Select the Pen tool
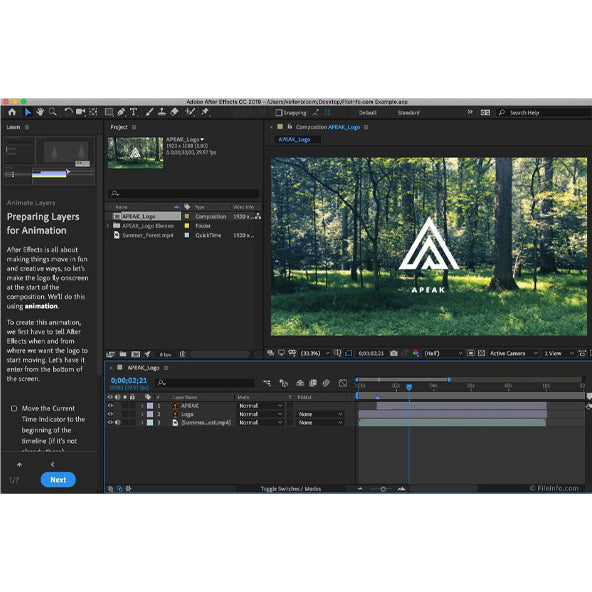 (x=121, y=112)
